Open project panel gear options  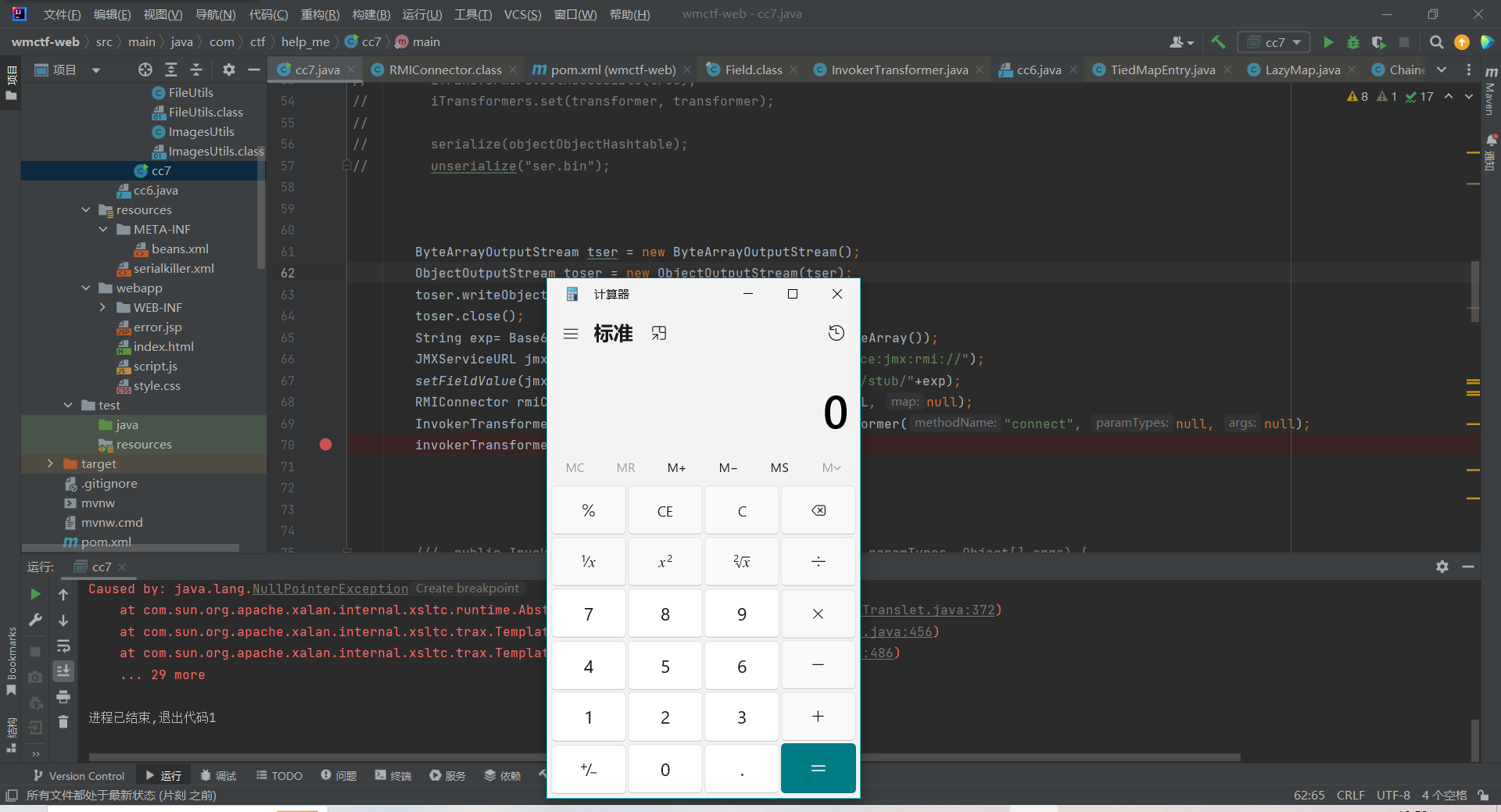tap(228, 70)
